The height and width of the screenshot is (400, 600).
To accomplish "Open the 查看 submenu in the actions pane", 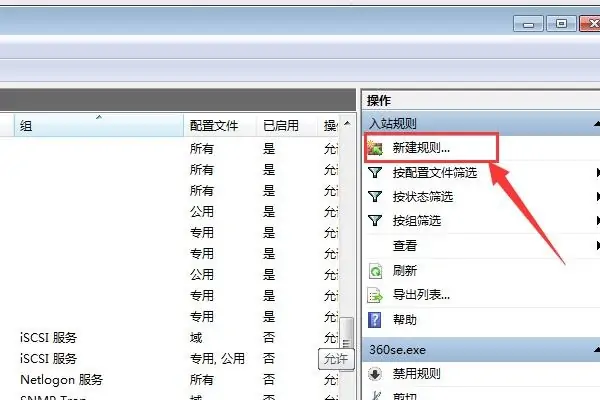I will pos(481,246).
